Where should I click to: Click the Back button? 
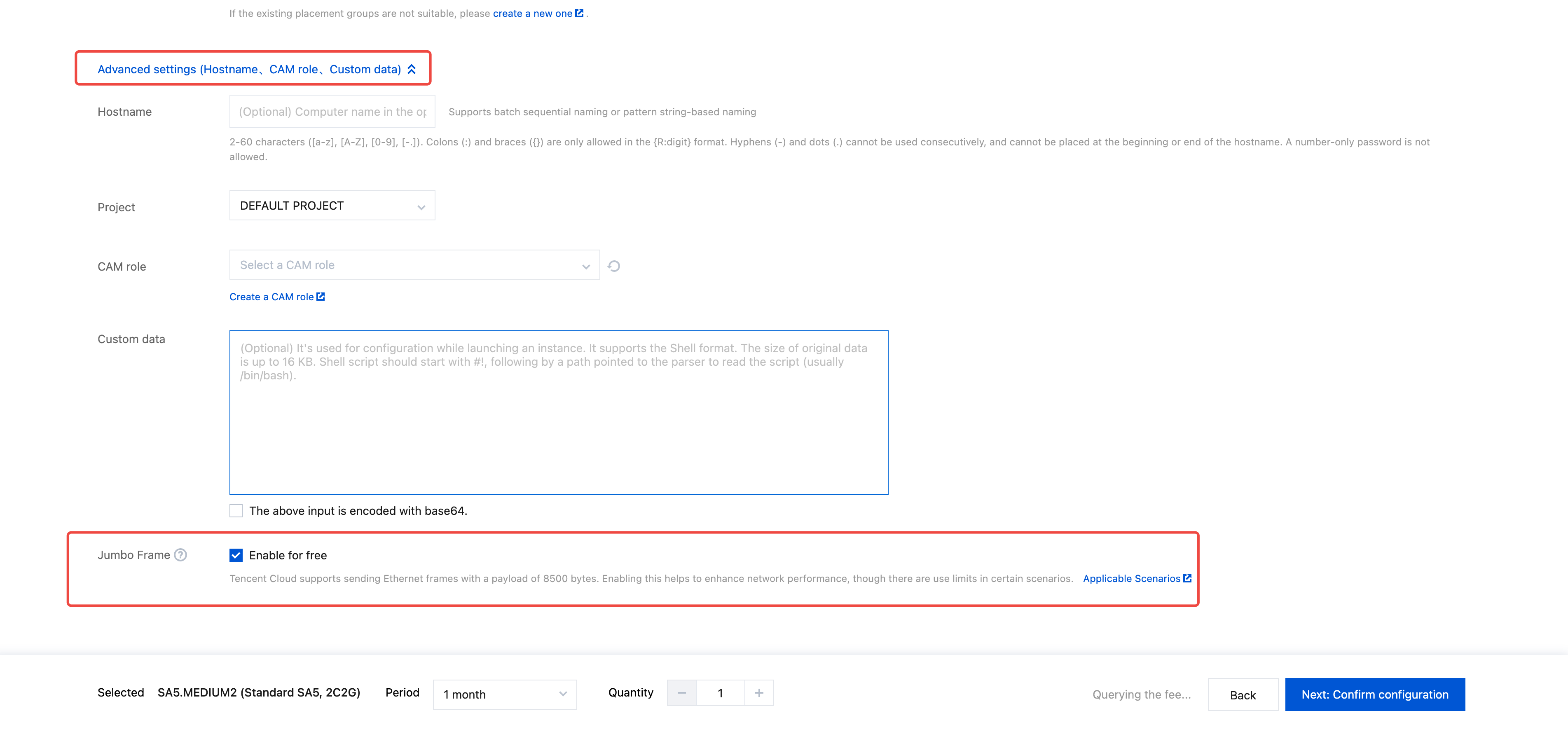1243,694
